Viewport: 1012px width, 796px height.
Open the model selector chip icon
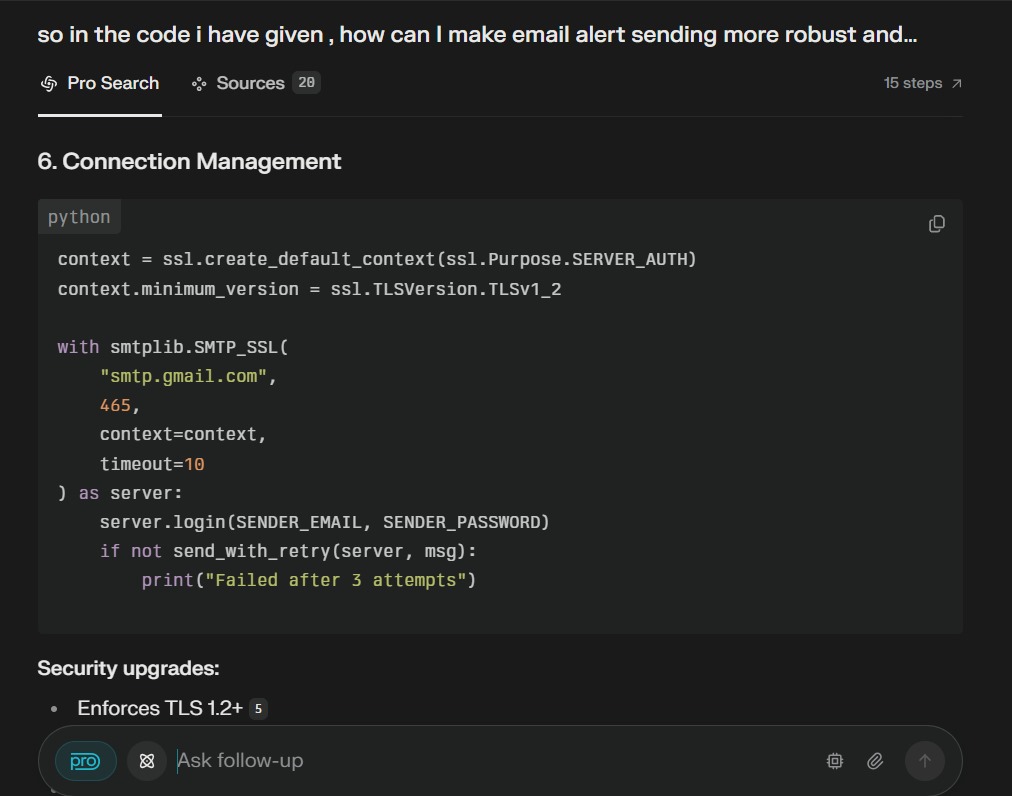[835, 761]
